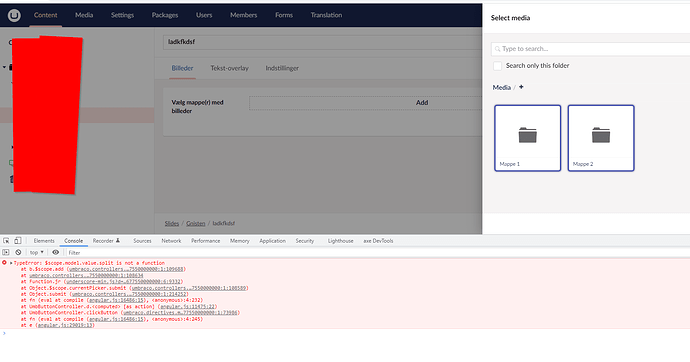This screenshot has height=362, width=690.
Task: Open live expression eye icon
Action: pyautogui.click(x=55, y=252)
